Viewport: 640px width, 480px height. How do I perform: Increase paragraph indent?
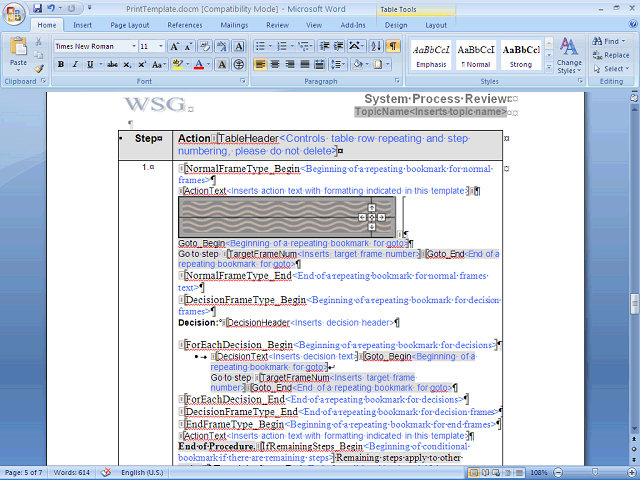pos(338,46)
